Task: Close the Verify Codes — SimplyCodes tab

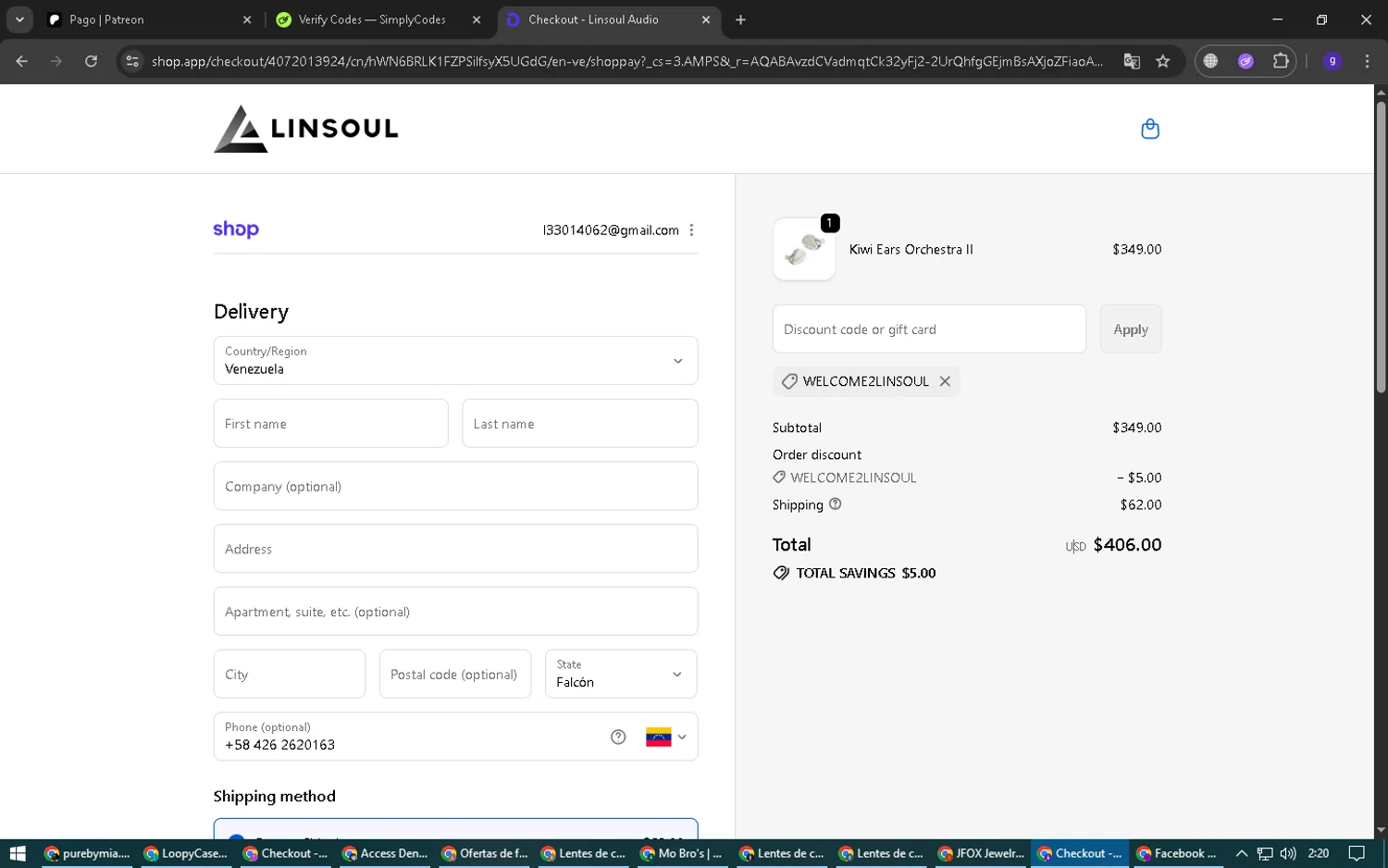Action: point(477,19)
